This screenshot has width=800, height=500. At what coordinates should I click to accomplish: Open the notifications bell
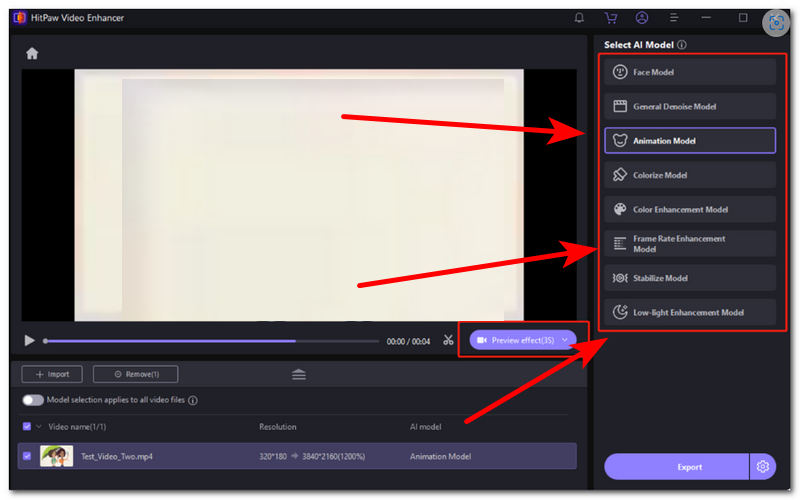tap(579, 18)
